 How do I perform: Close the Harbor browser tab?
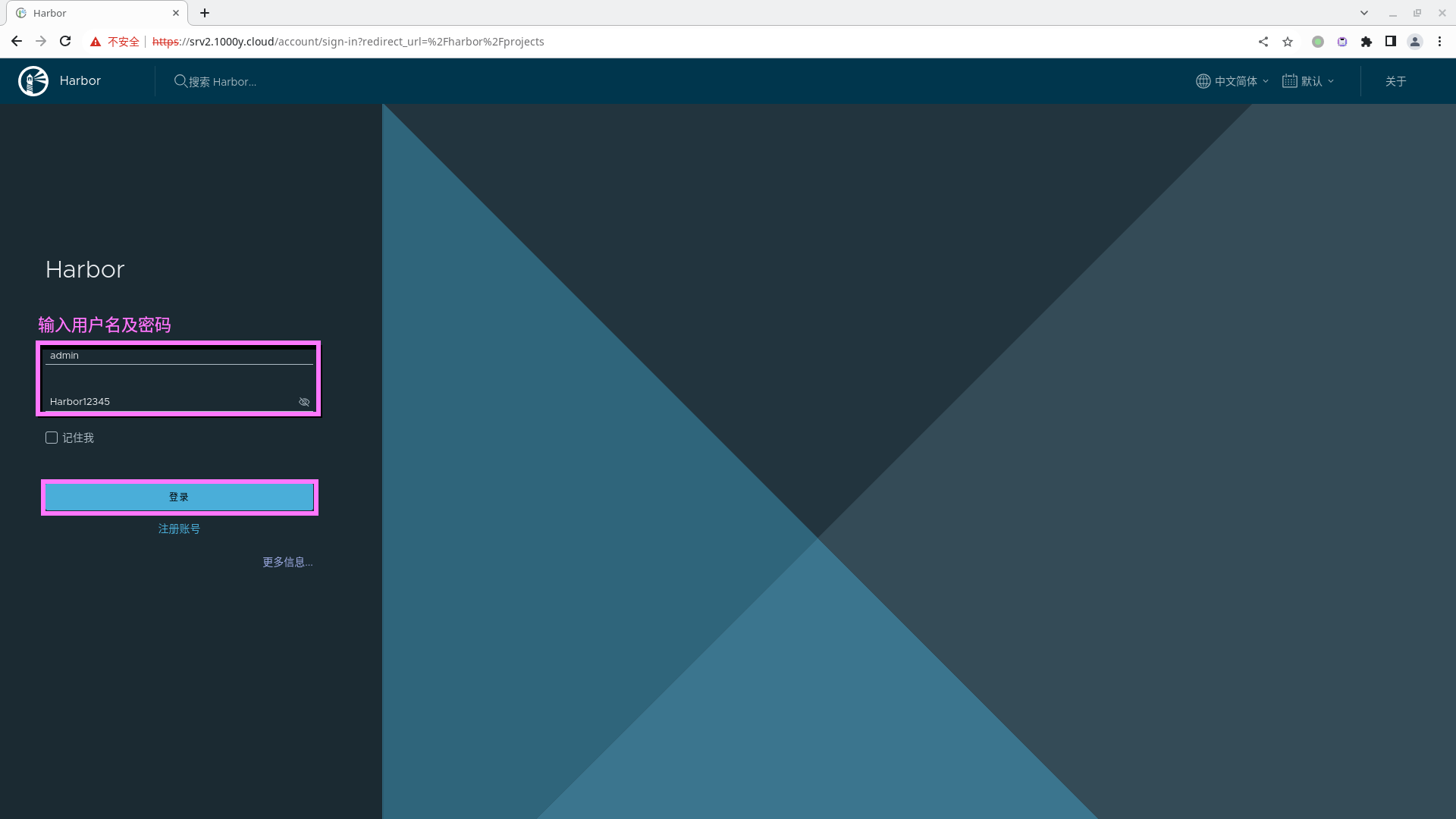tap(176, 13)
